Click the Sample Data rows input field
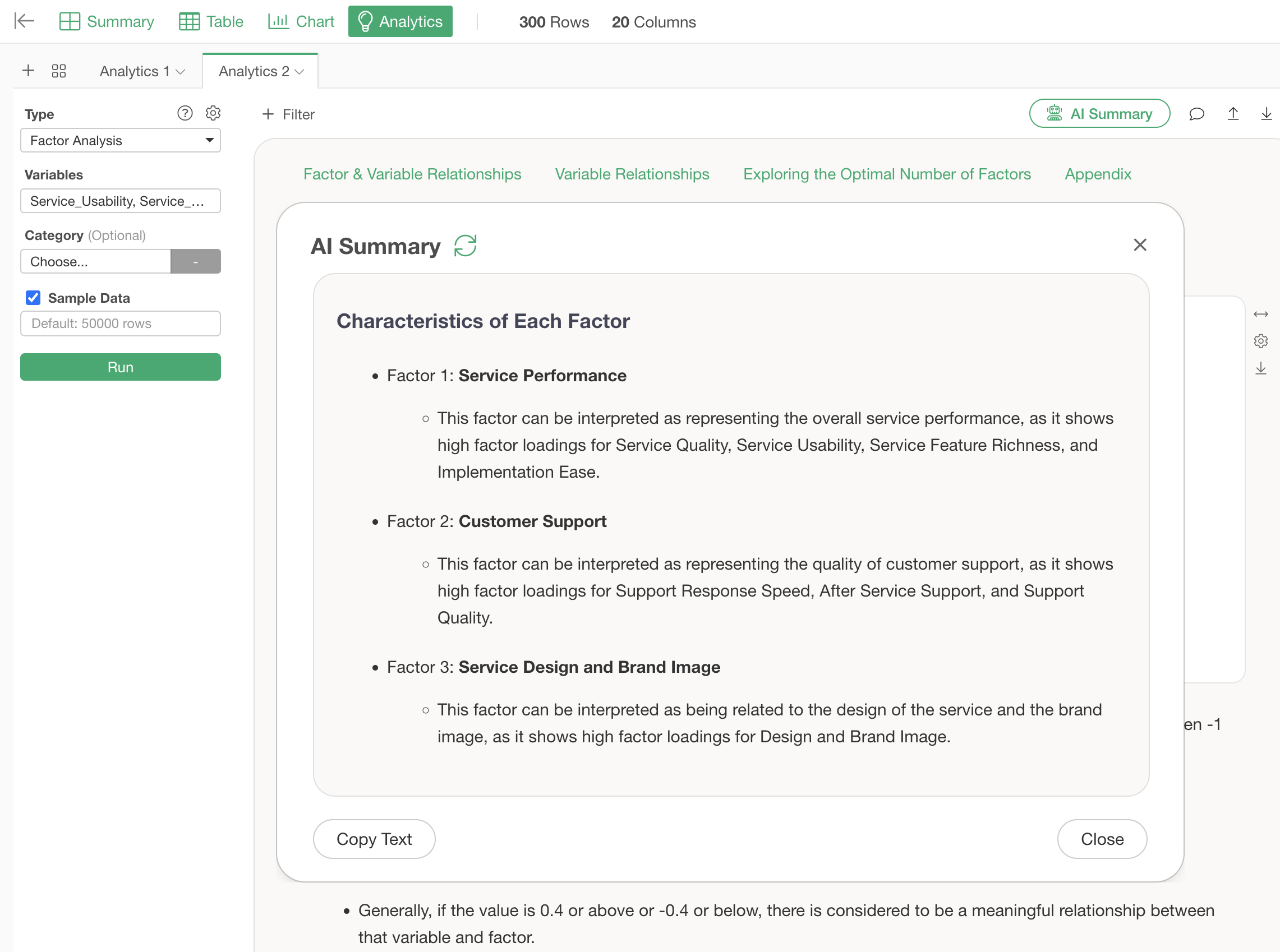 point(120,324)
